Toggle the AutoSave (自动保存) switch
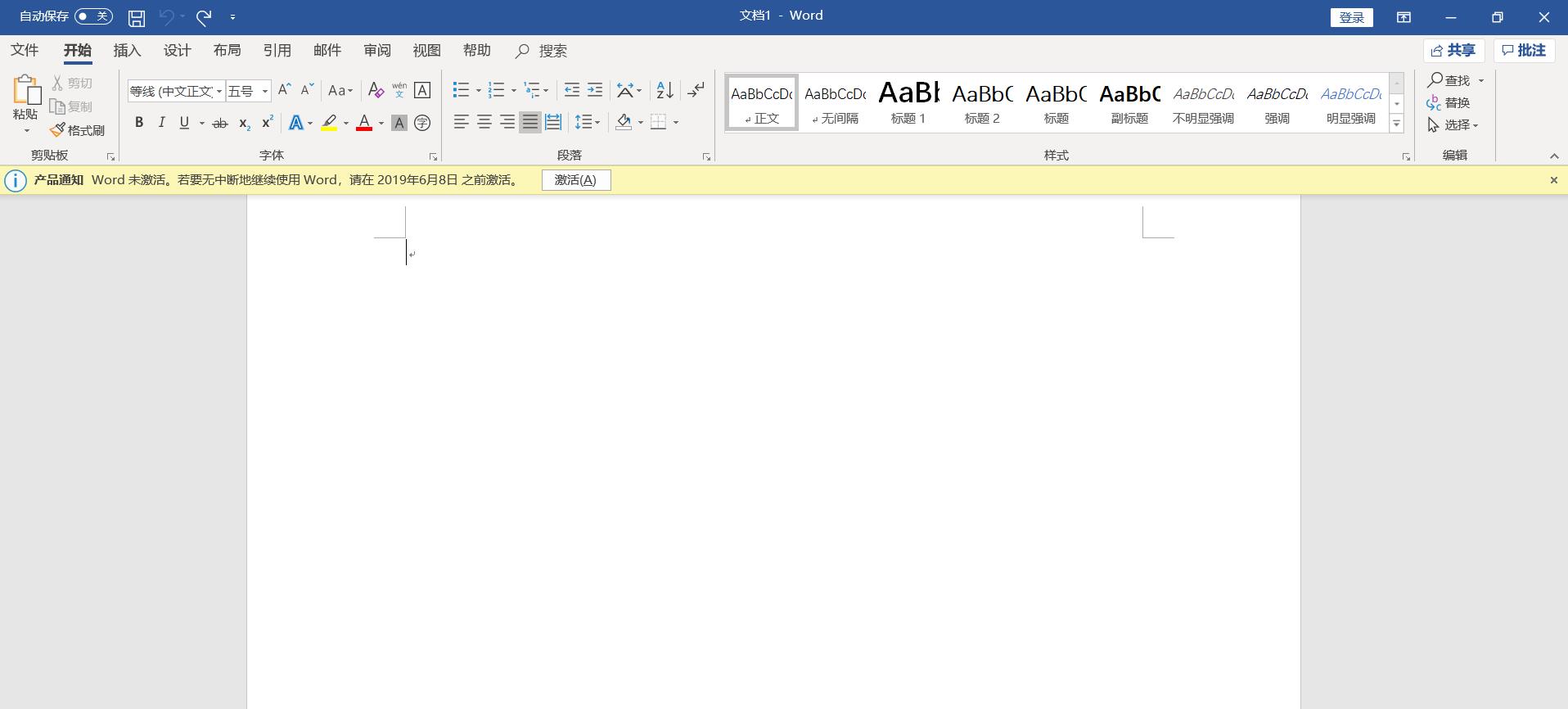1568x709 pixels. click(93, 16)
